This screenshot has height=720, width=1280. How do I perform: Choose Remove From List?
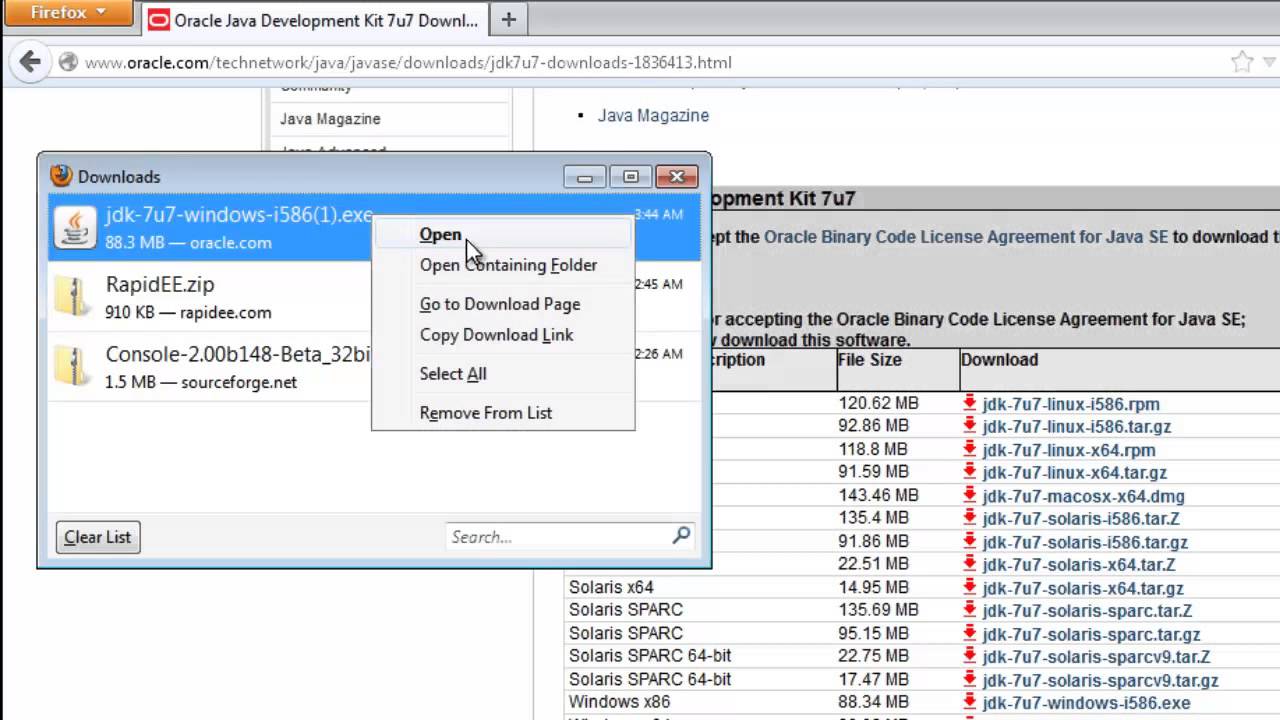(503, 413)
